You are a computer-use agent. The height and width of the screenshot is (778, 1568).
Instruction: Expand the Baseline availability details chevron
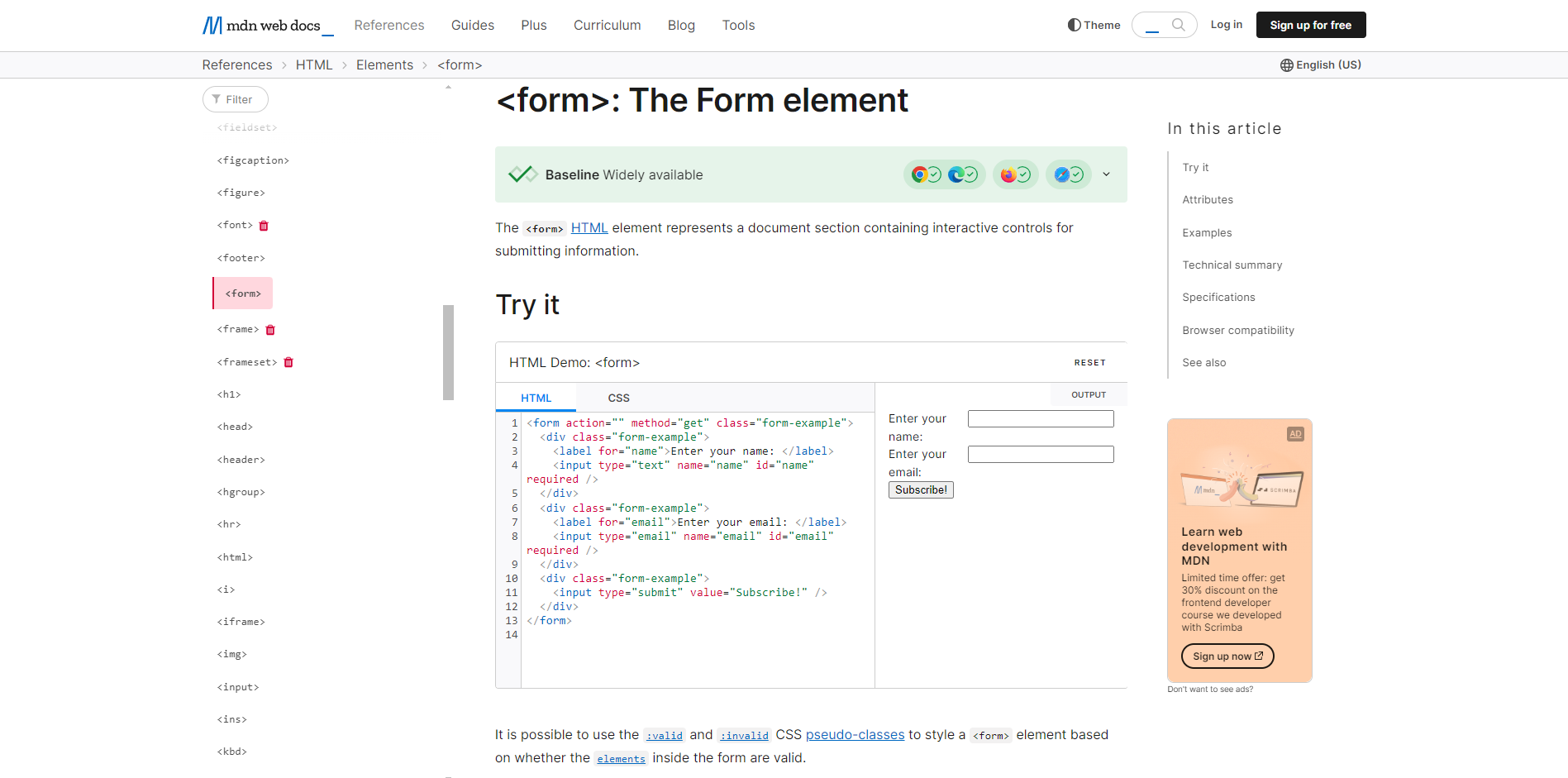tap(1106, 174)
